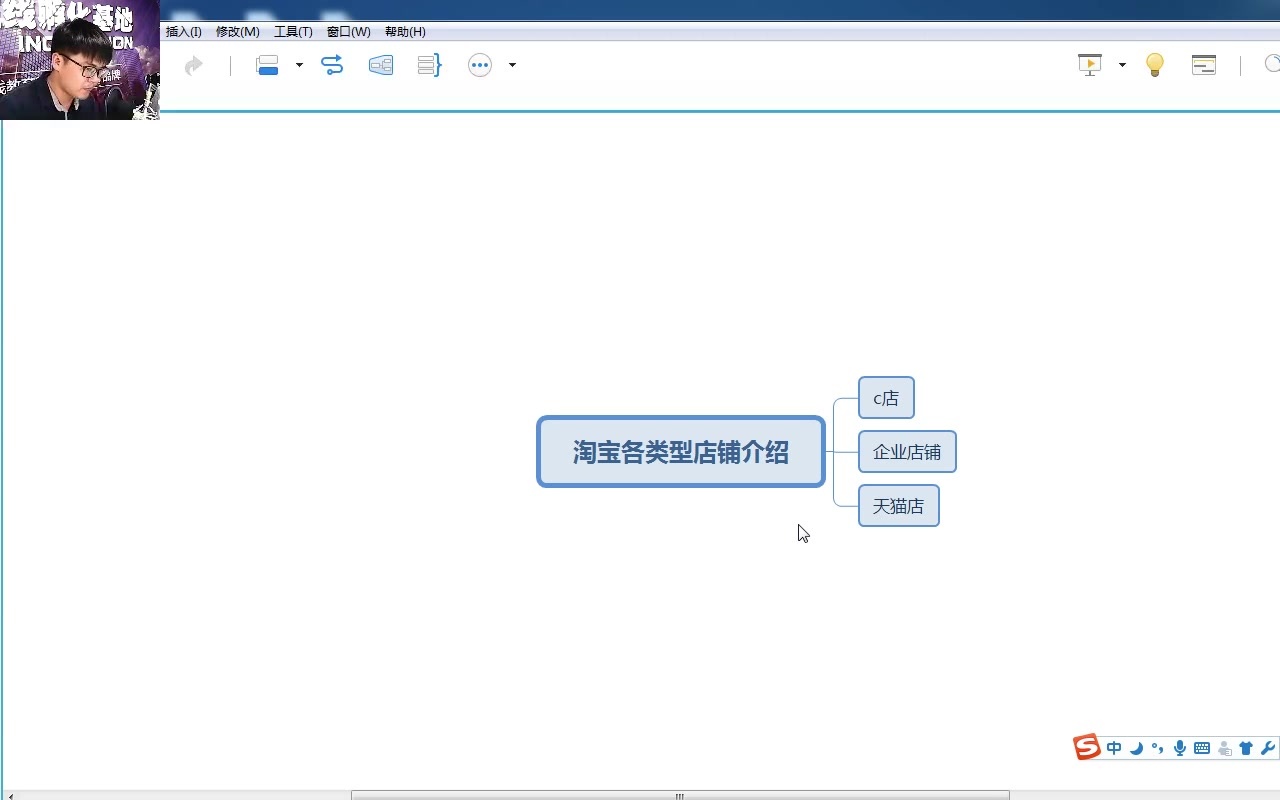
Task: Click the yellow lightbulb brainstorm icon
Action: [1155, 65]
